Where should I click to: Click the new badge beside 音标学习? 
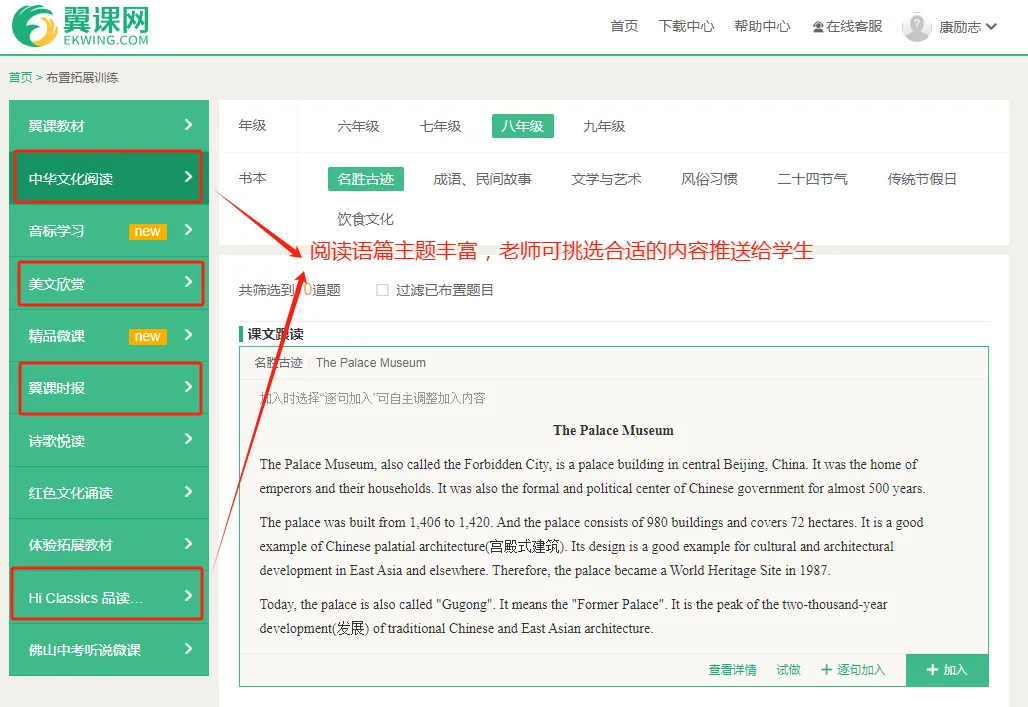tap(148, 232)
